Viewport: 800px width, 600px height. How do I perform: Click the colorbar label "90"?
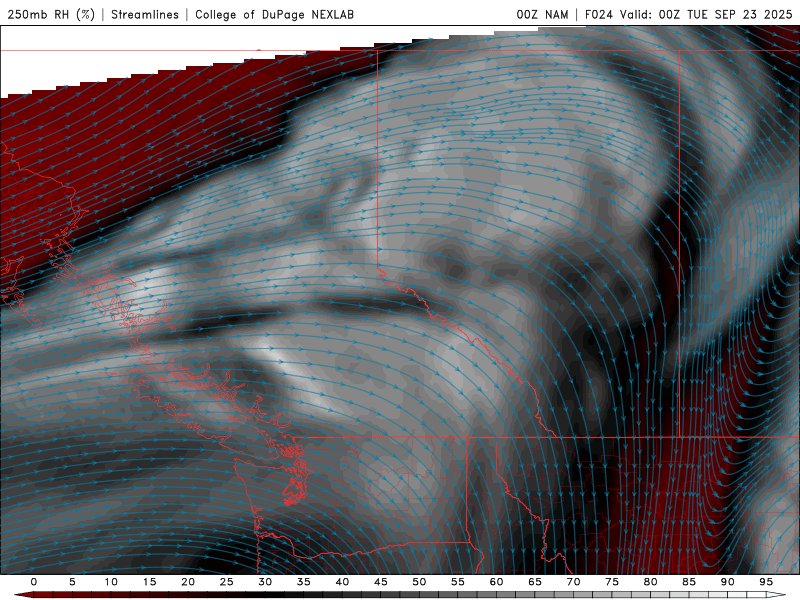(727, 582)
